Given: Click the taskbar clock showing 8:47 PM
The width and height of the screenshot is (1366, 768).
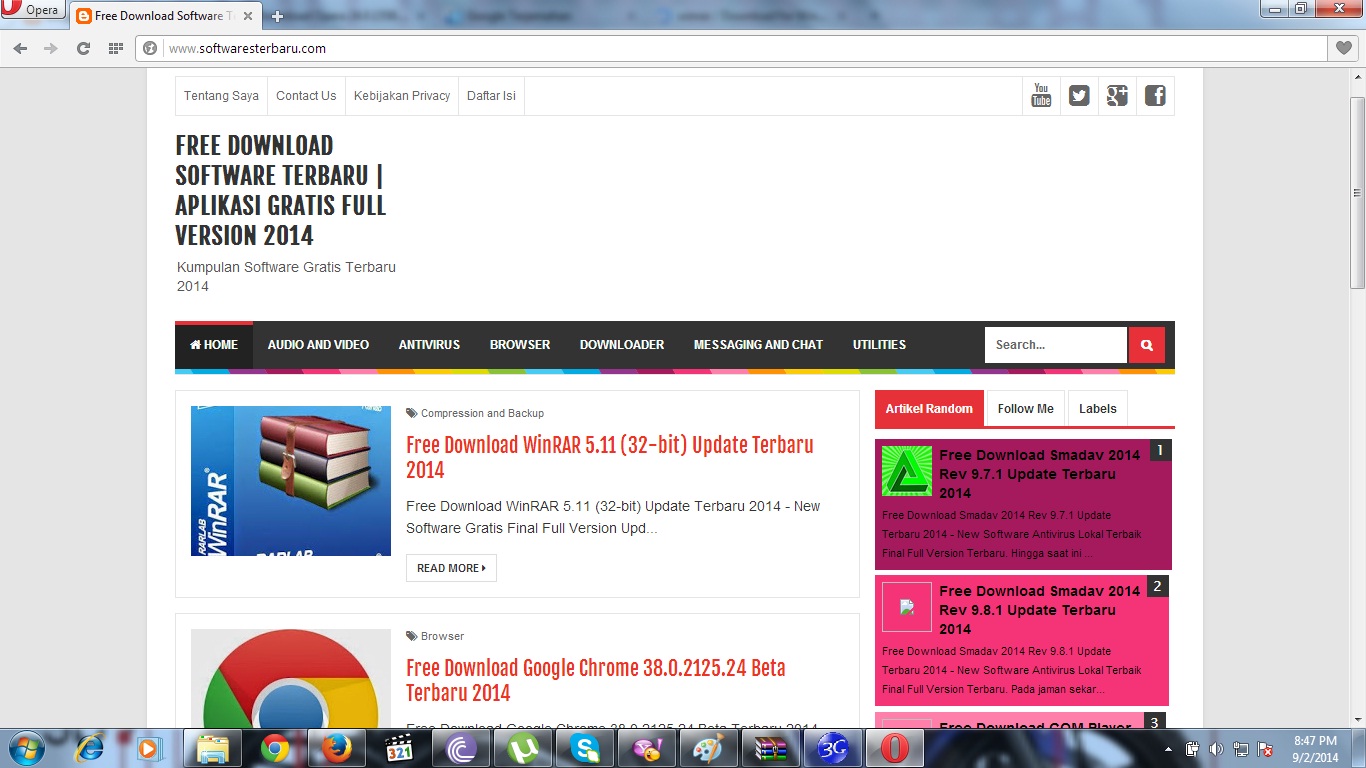Looking at the screenshot, I should click(1315, 749).
